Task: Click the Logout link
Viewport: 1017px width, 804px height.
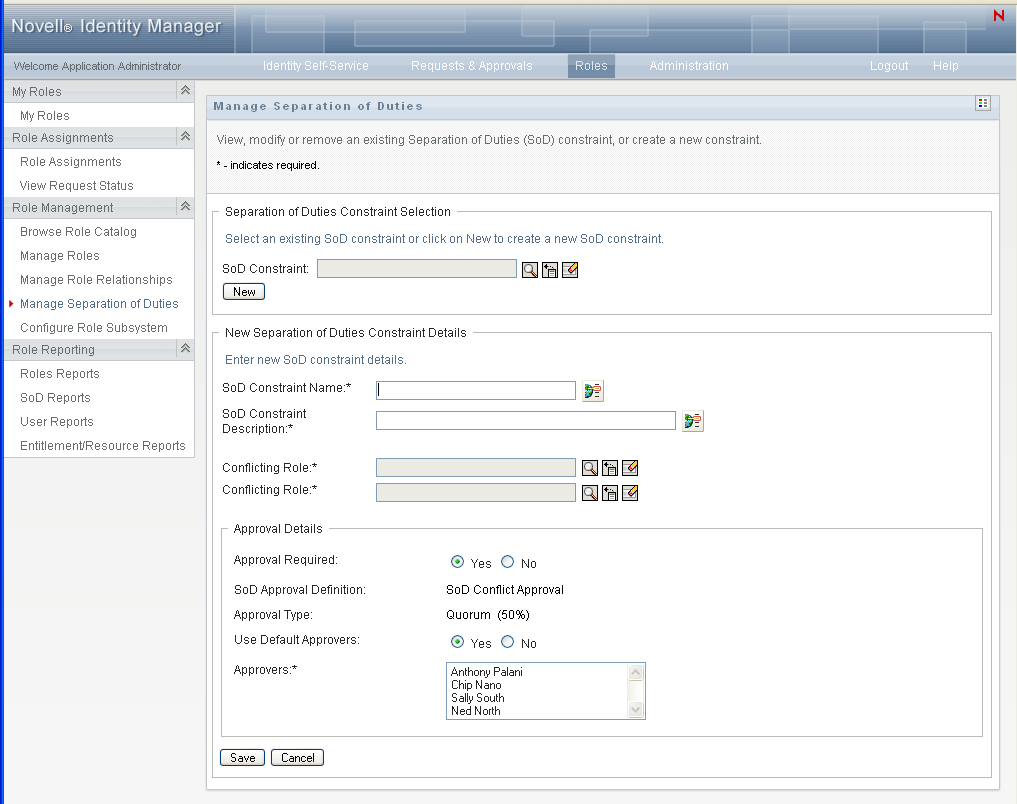Action: click(x=889, y=65)
